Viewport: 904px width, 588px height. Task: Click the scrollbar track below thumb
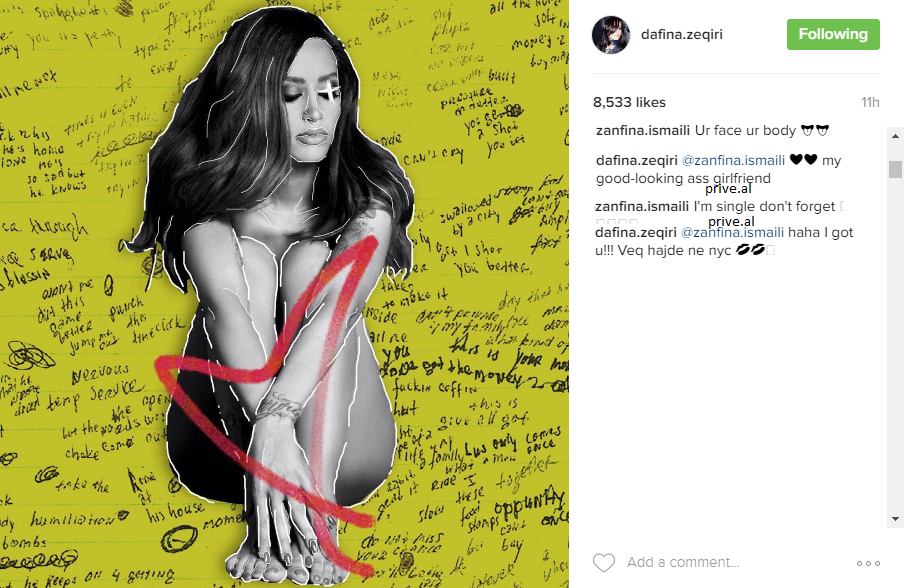tap(895, 345)
